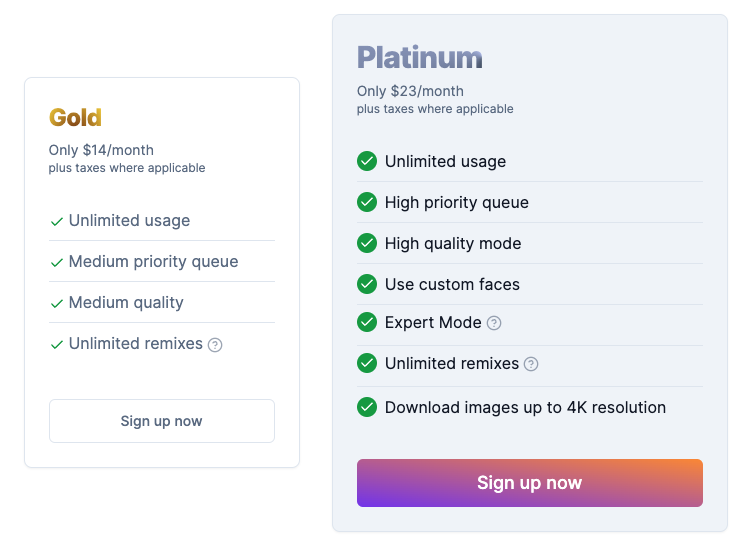Click the Use custom faces feature label

click(452, 284)
